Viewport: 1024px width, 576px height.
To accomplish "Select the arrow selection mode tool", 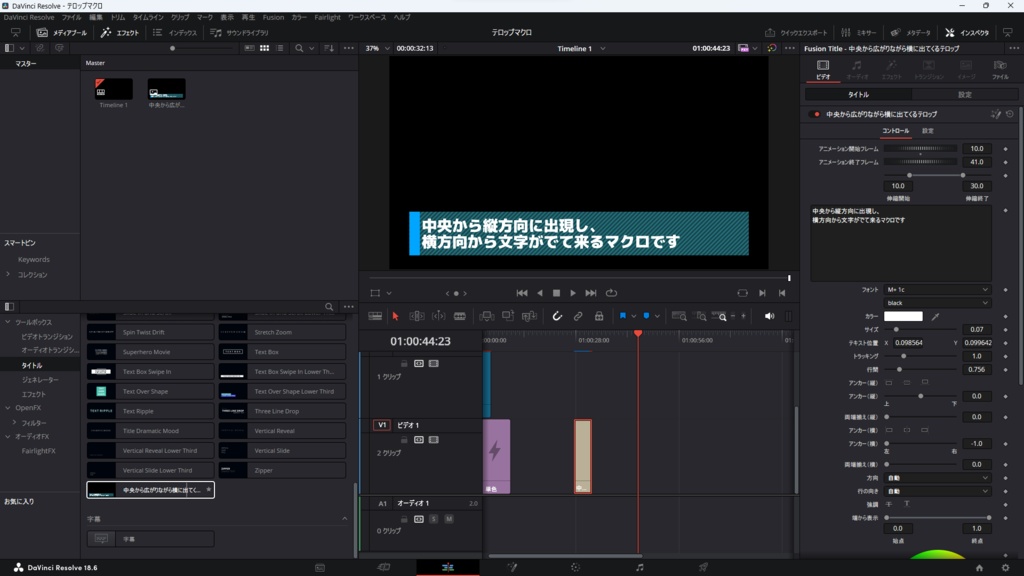I will pos(395,316).
